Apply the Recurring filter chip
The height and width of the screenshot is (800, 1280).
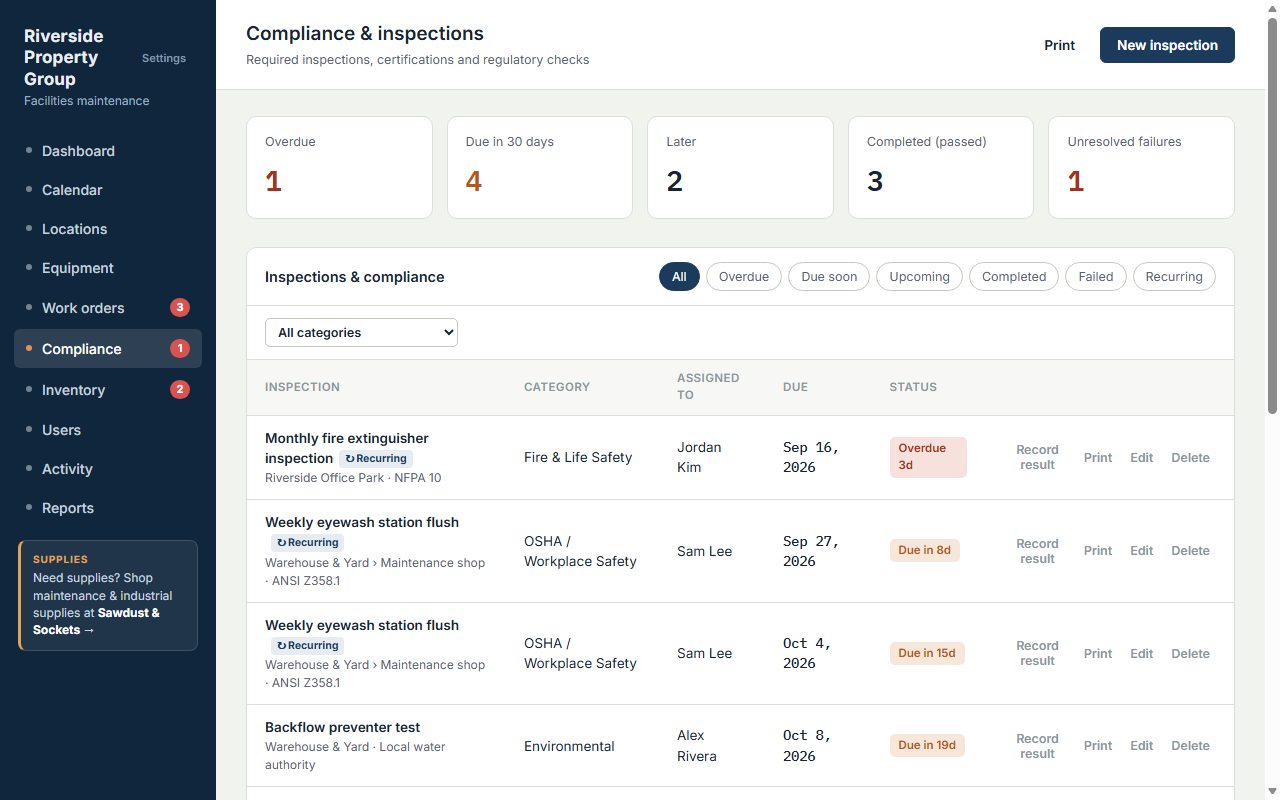1174,277
